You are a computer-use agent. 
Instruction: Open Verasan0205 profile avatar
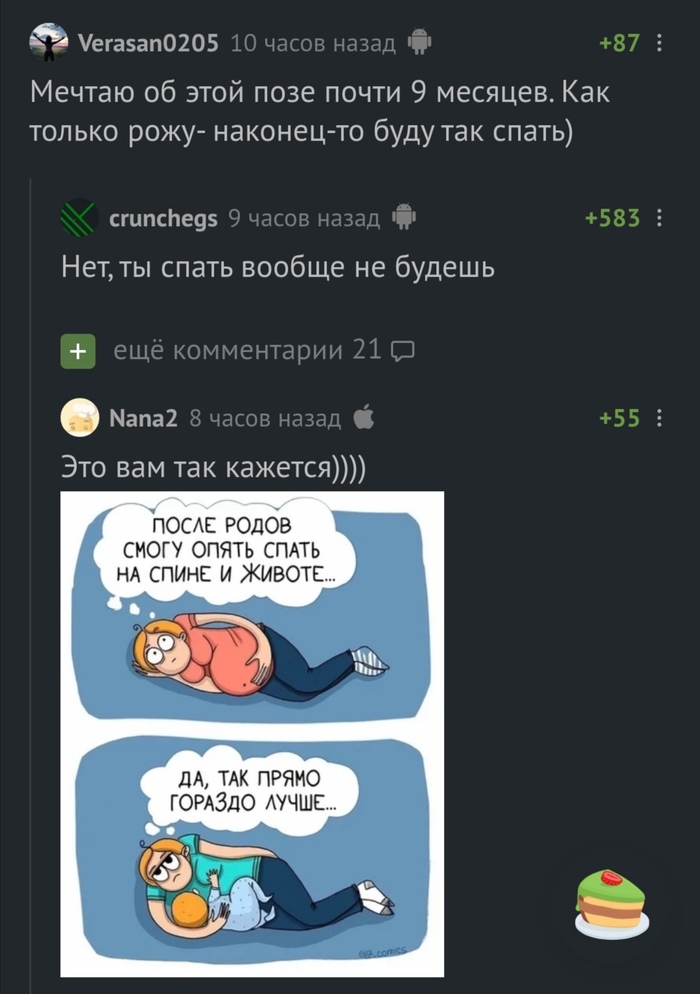pos(48,42)
